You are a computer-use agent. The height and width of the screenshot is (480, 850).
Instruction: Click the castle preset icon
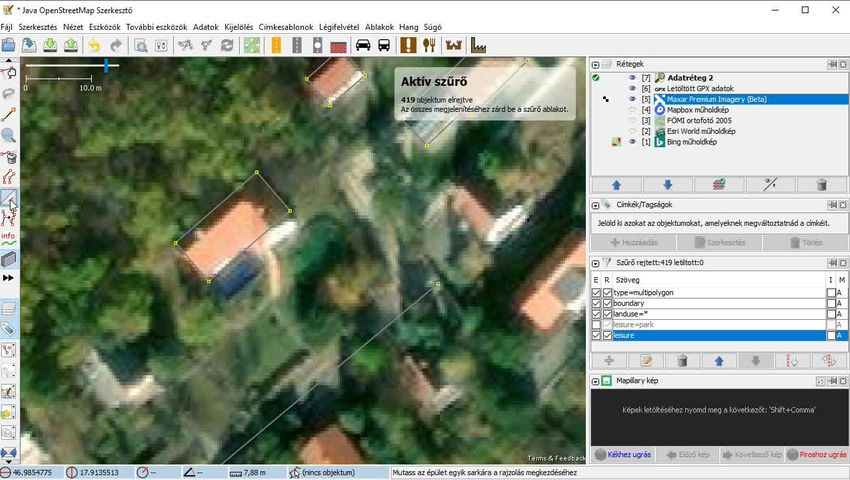tap(454, 46)
